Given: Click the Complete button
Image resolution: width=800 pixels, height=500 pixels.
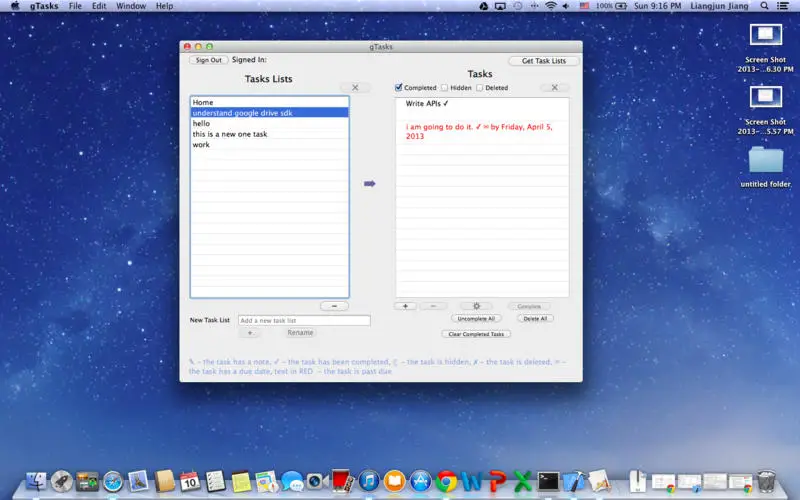Looking at the screenshot, I should (529, 306).
